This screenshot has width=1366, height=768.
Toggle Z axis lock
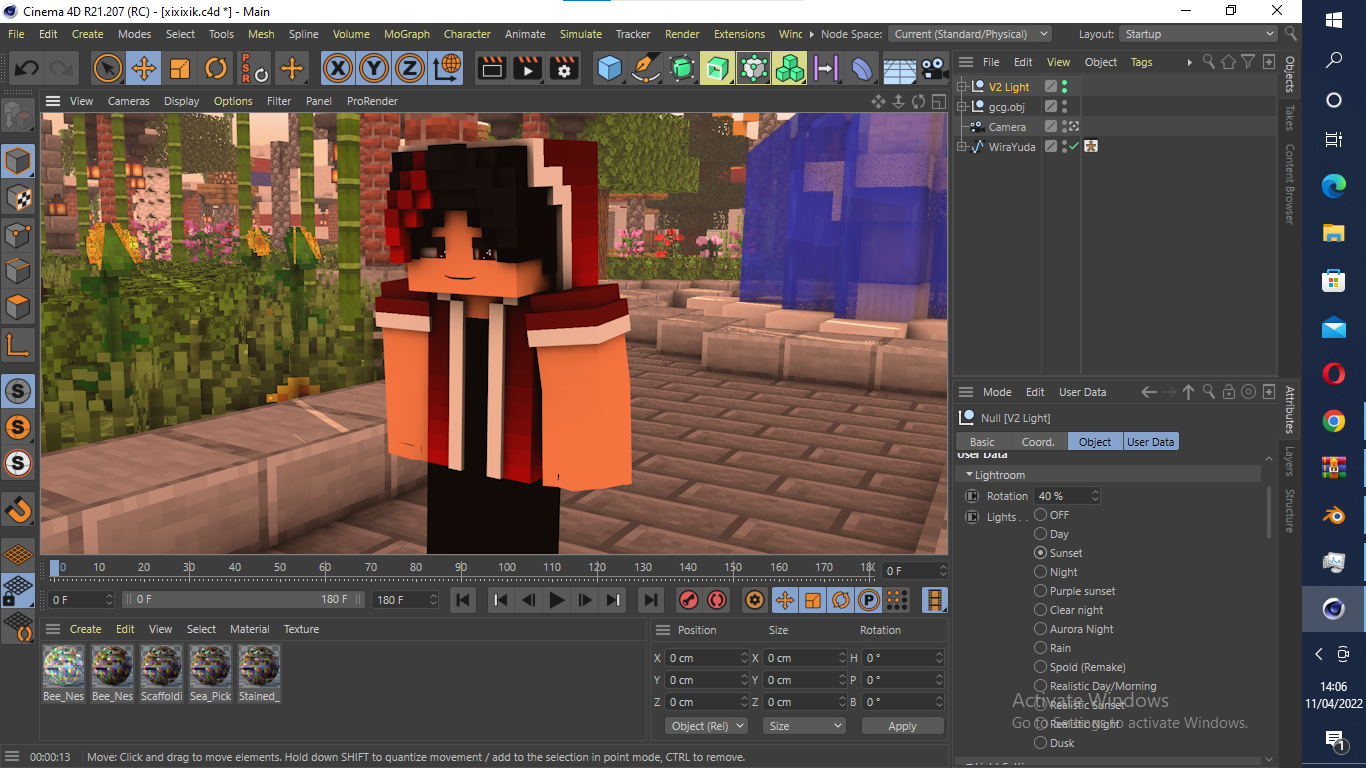tap(409, 68)
